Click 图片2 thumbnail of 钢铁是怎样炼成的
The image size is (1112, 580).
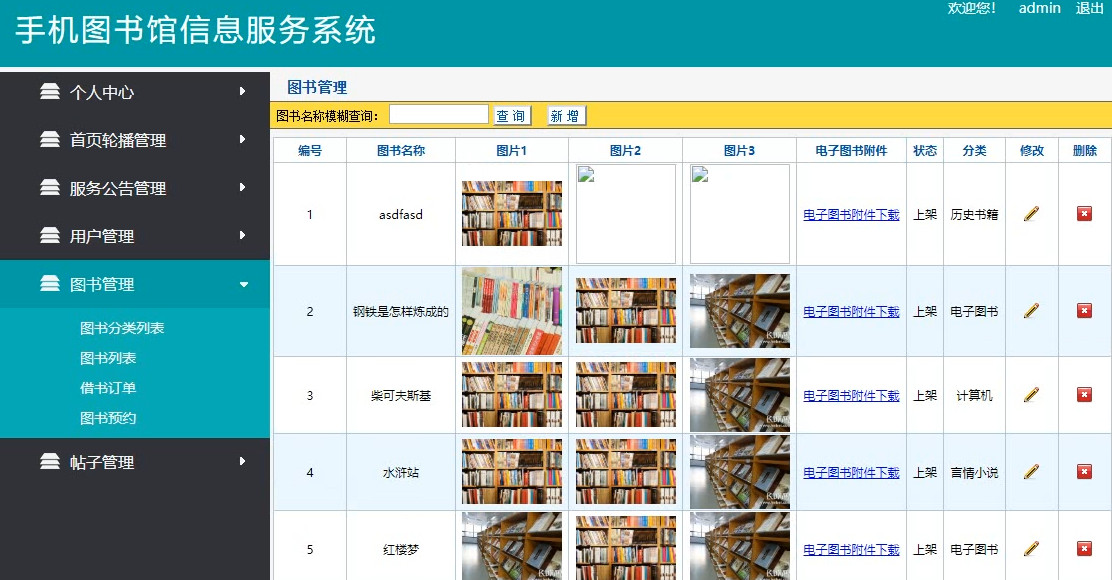point(626,311)
